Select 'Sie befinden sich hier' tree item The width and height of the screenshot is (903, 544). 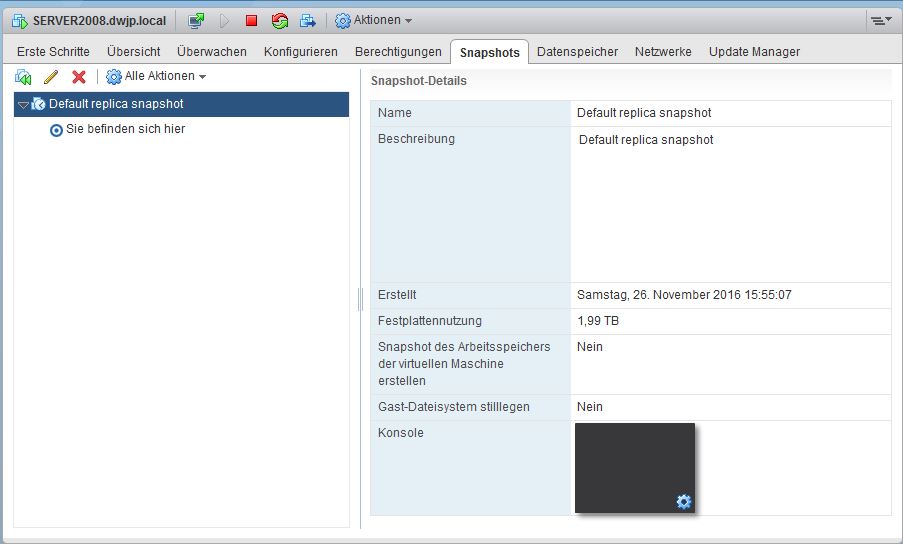tap(125, 129)
